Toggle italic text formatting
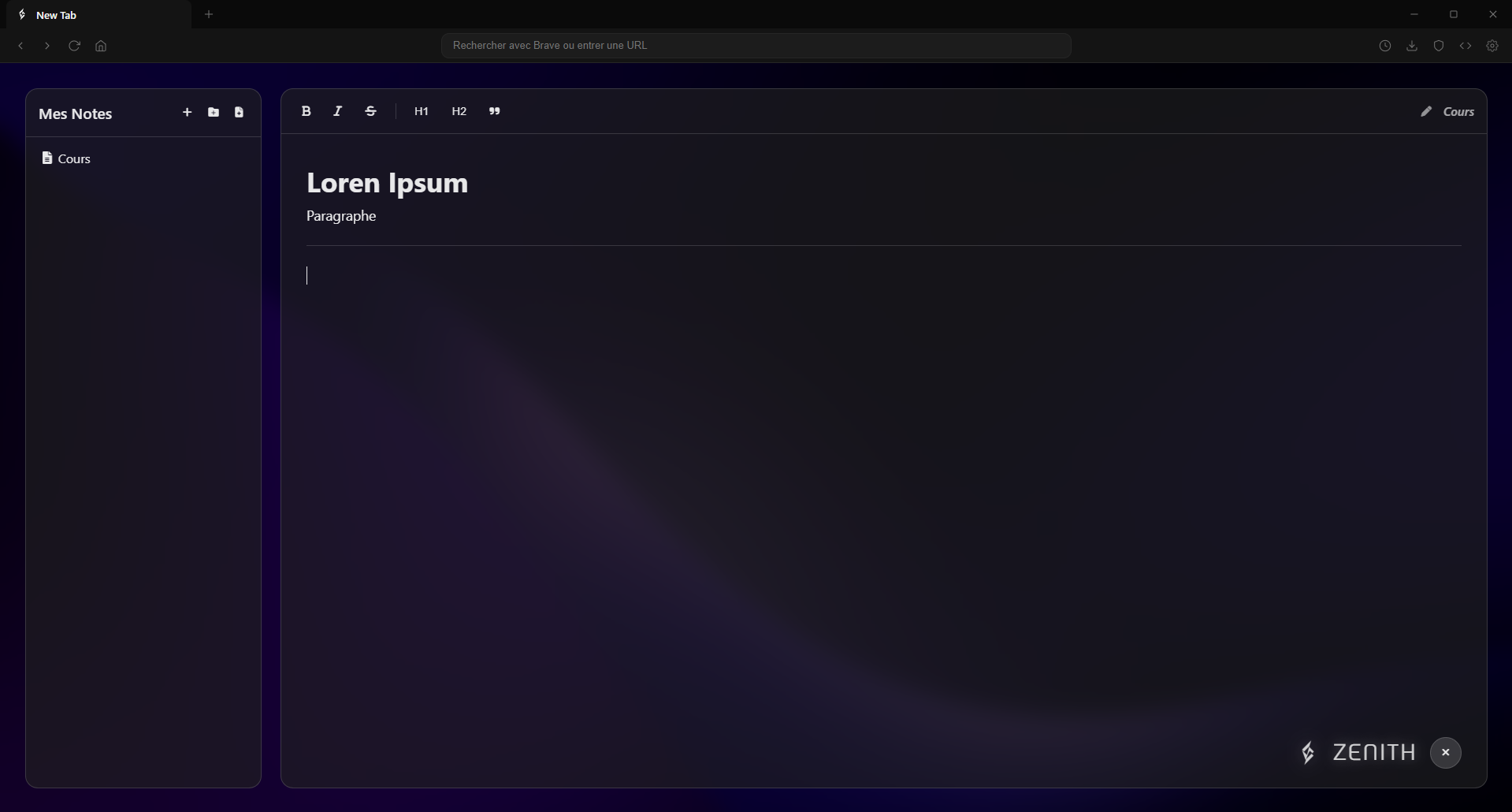Screen dimensions: 1512x812 click(338, 111)
